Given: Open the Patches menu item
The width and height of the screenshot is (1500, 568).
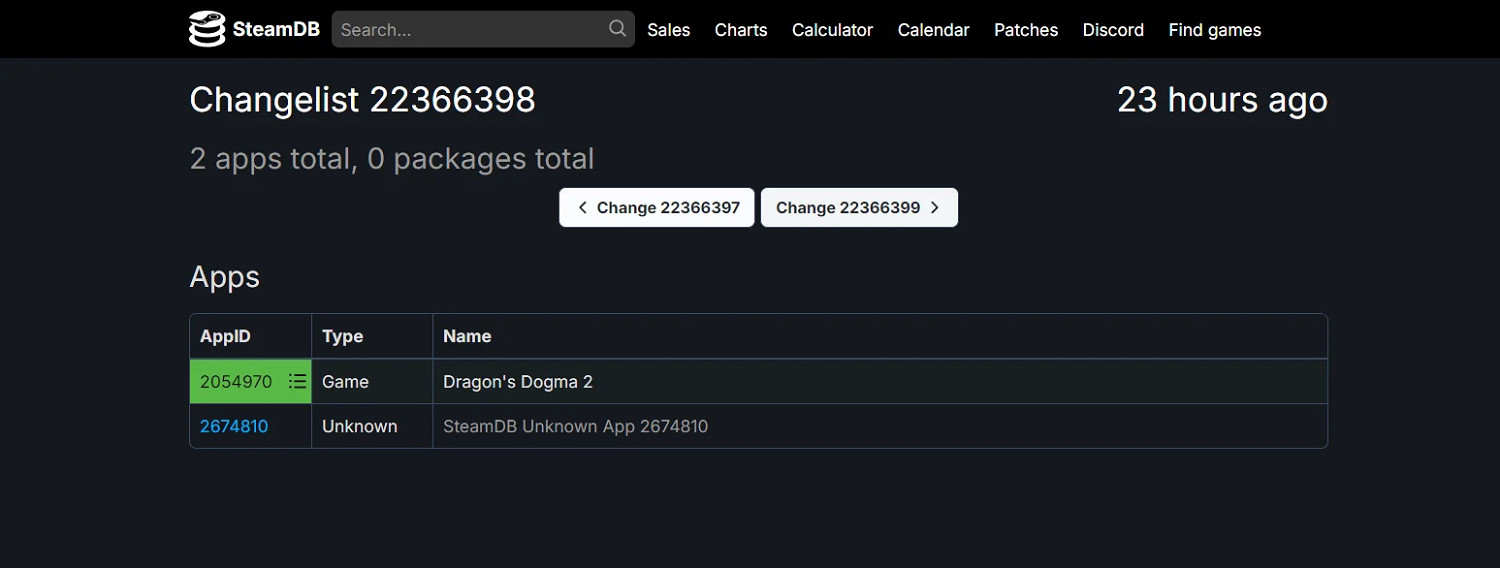Looking at the screenshot, I should (1026, 30).
